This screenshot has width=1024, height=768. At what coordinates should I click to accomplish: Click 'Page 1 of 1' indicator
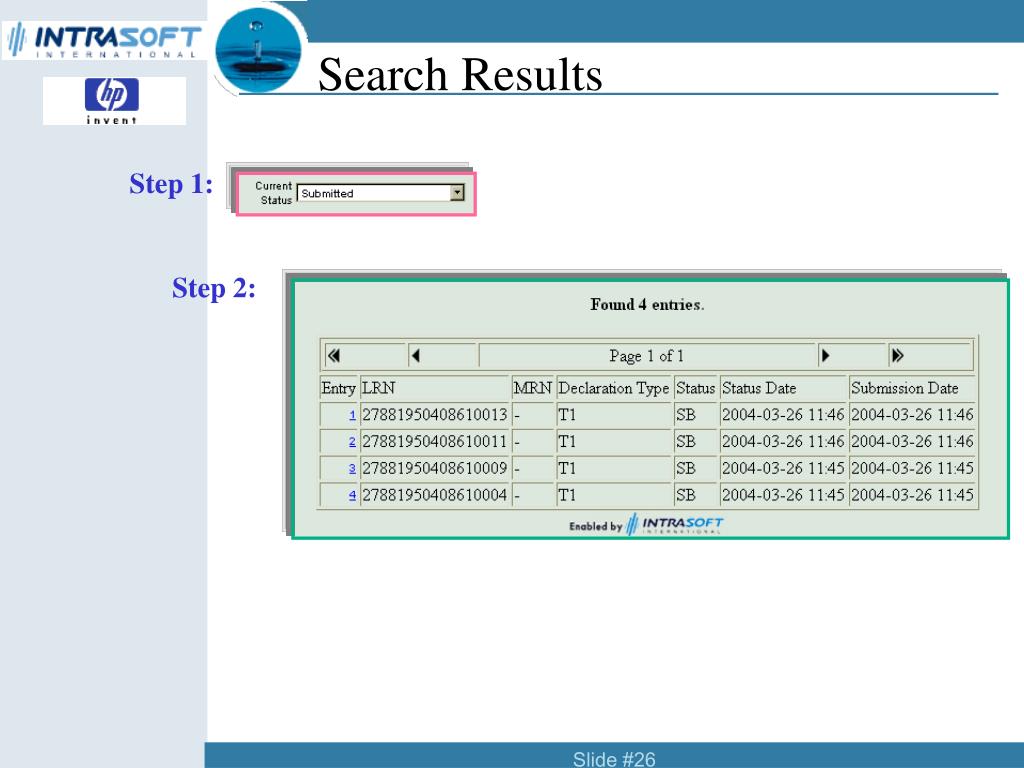point(647,356)
